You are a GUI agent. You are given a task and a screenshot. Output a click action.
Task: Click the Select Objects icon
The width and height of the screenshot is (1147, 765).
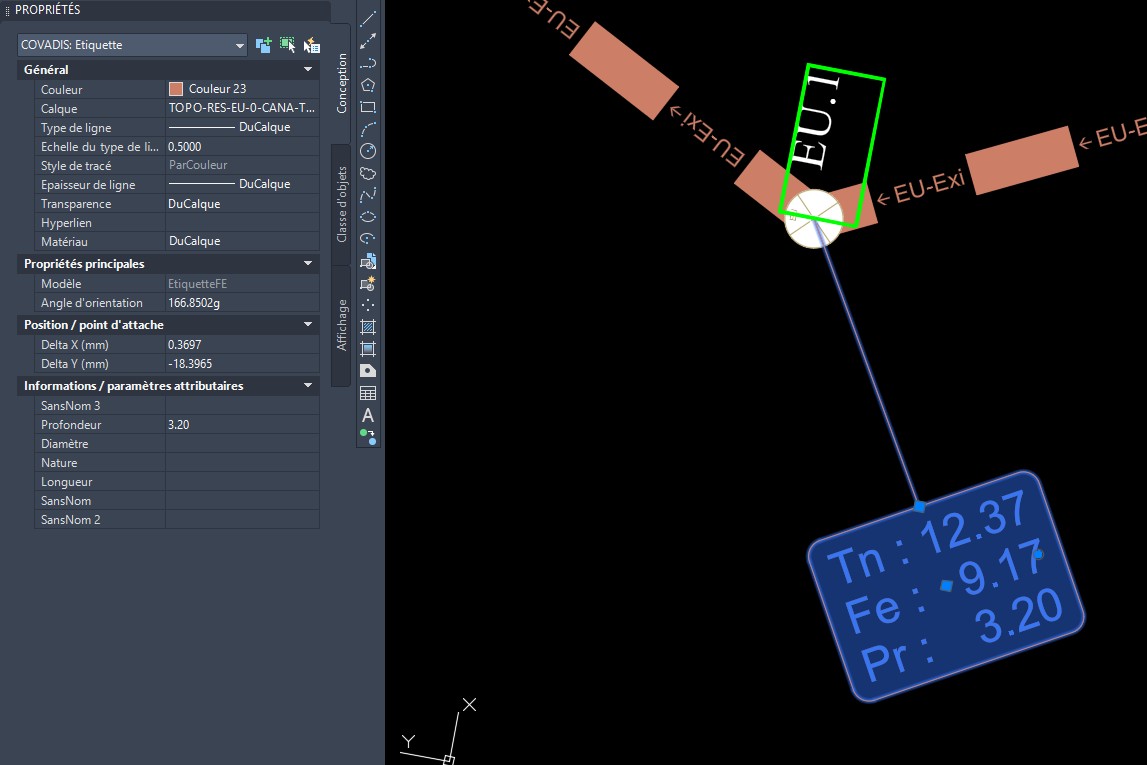click(288, 45)
